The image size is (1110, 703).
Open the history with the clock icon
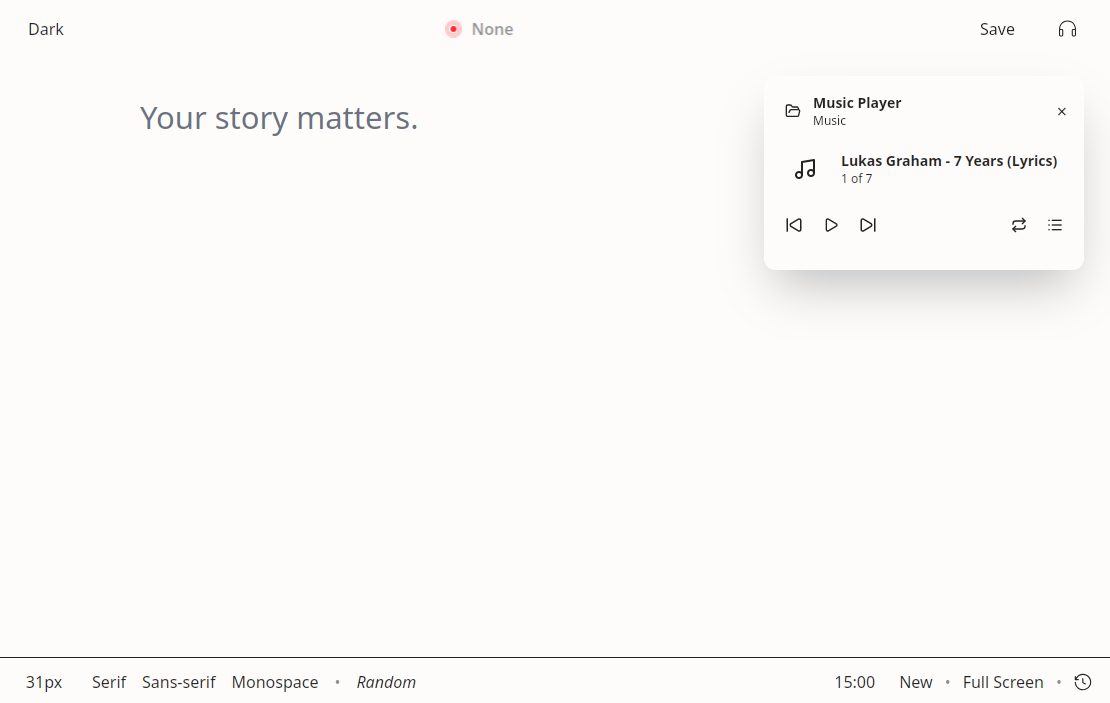[1083, 682]
